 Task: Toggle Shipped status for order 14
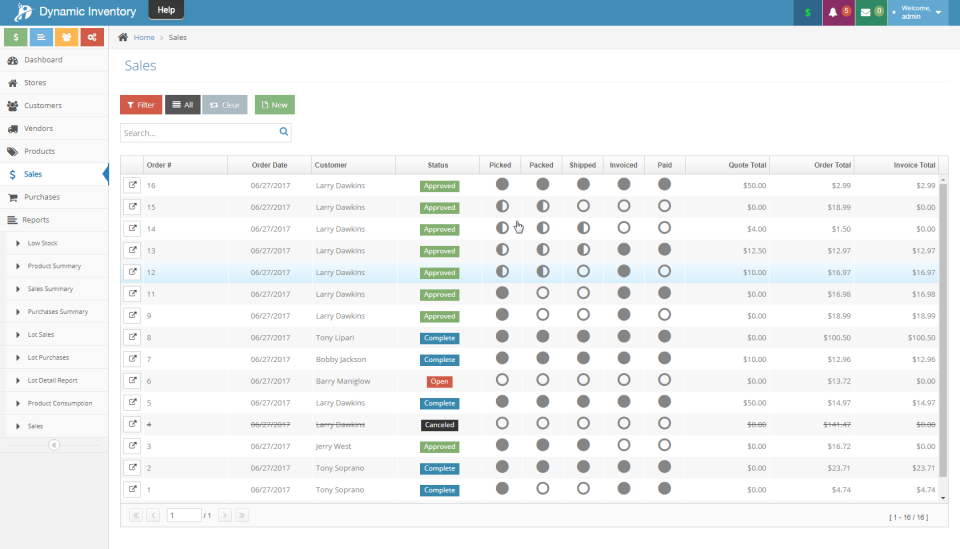[x=583, y=228]
